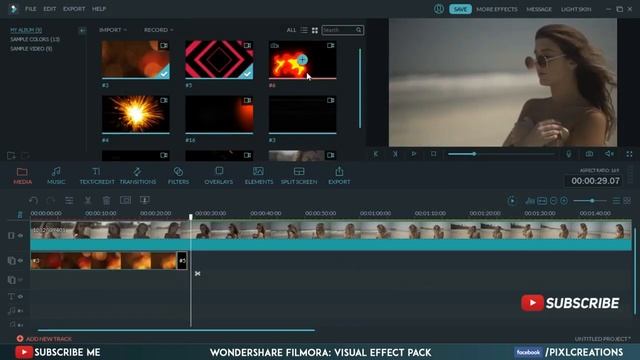The height and width of the screenshot is (360, 640).
Task: Expand the preview to full screen
Action: [629, 154]
